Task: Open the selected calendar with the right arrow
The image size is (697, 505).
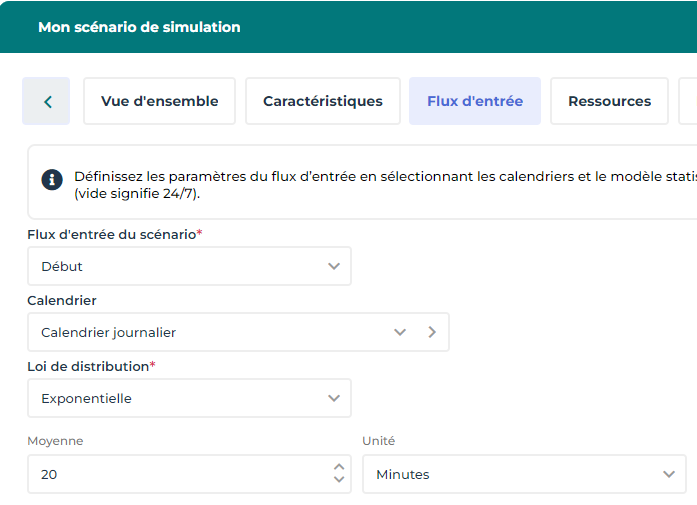Action: tap(432, 332)
